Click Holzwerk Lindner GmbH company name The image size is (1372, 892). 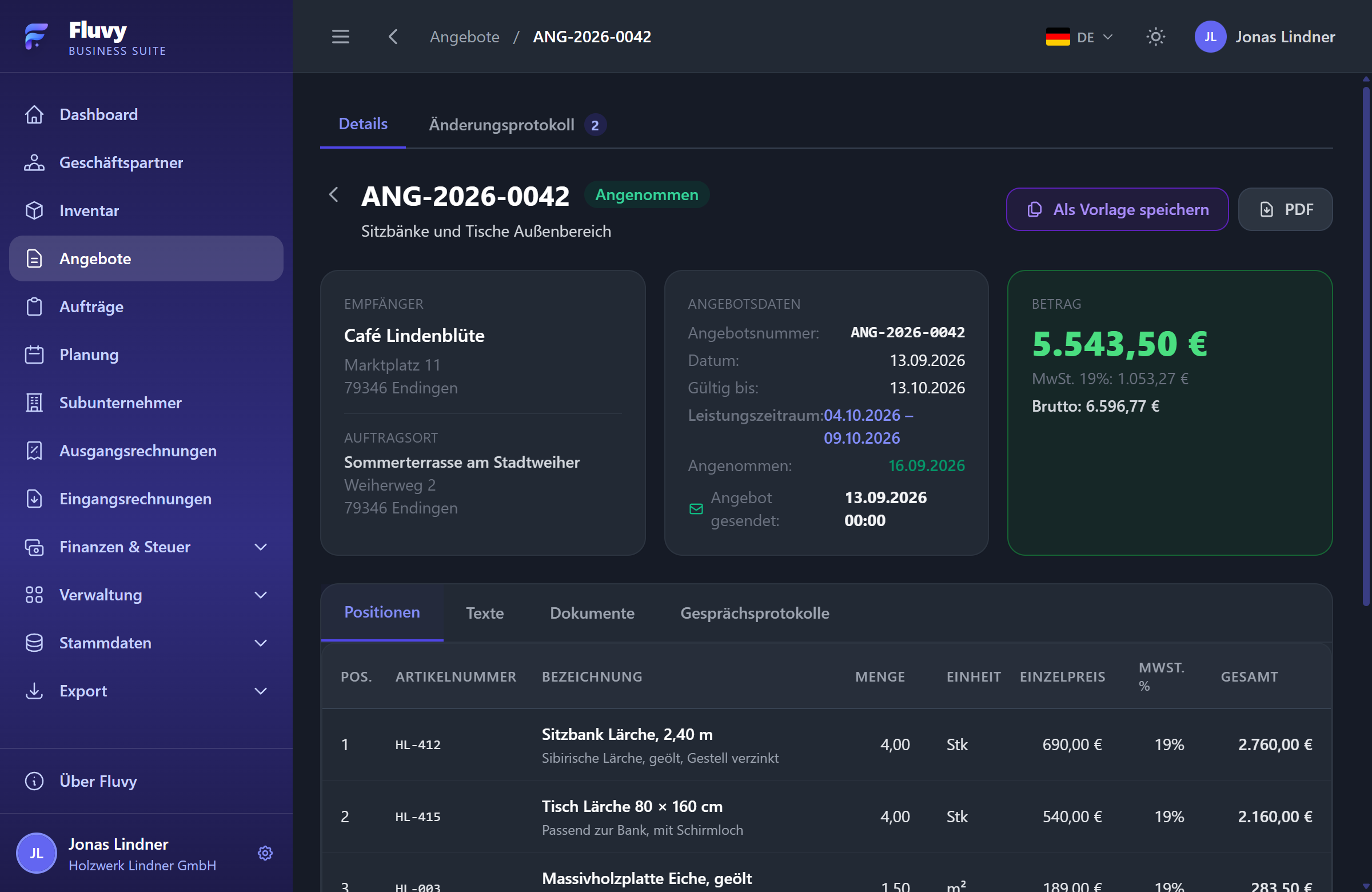(142, 866)
